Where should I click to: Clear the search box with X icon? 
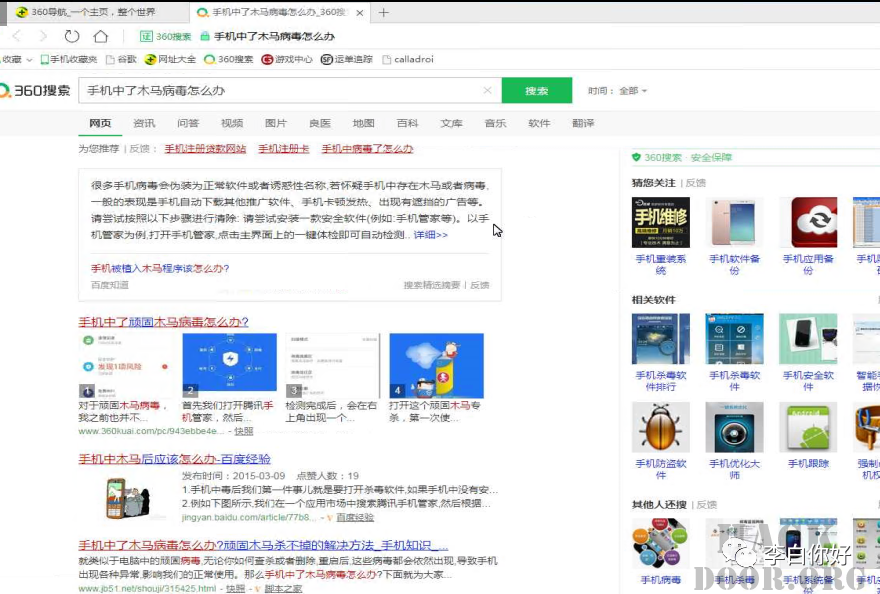487,90
